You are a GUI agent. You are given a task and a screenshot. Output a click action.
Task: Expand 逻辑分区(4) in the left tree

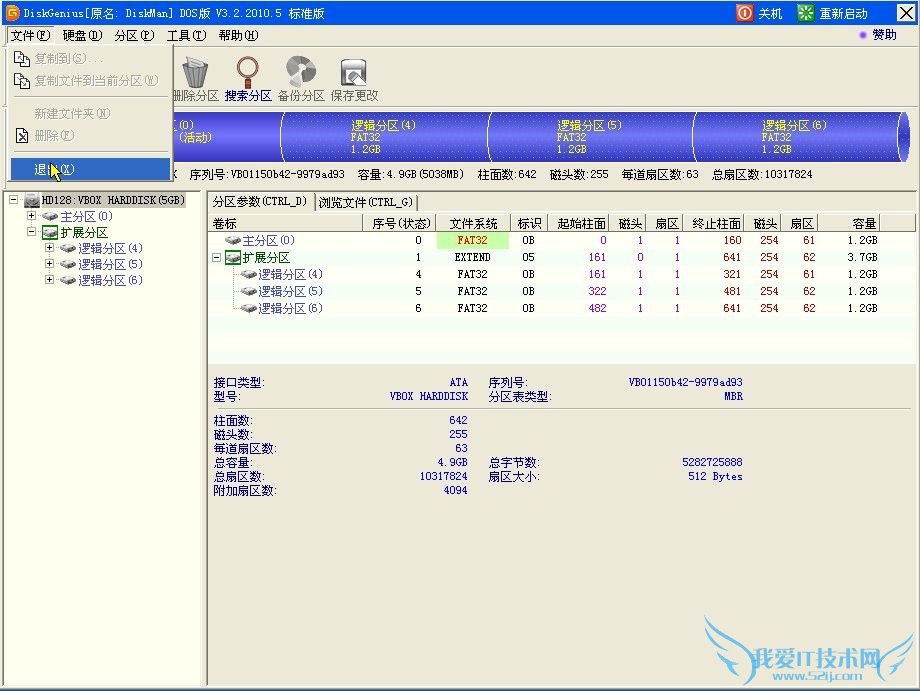(49, 248)
